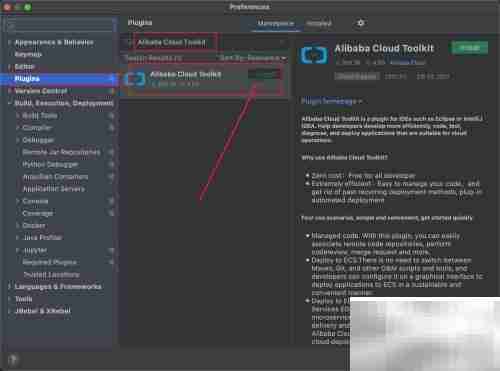This screenshot has height=371, width=500.
Task: Click the project-level icon beside Required Plugins
Action: pos(111,262)
